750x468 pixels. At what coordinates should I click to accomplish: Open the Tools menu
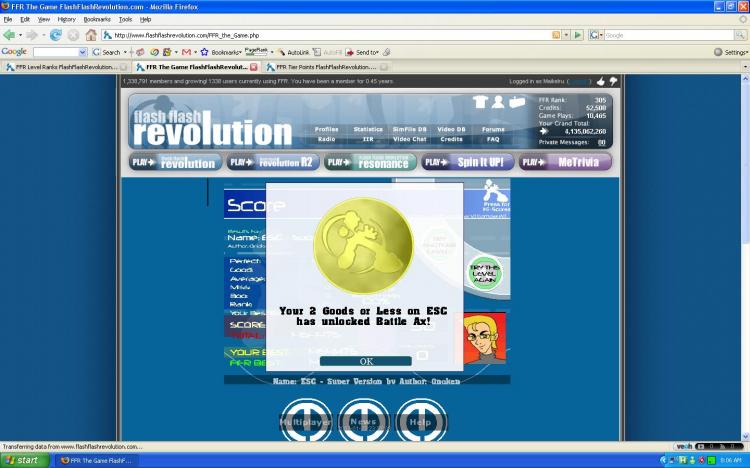(125, 20)
